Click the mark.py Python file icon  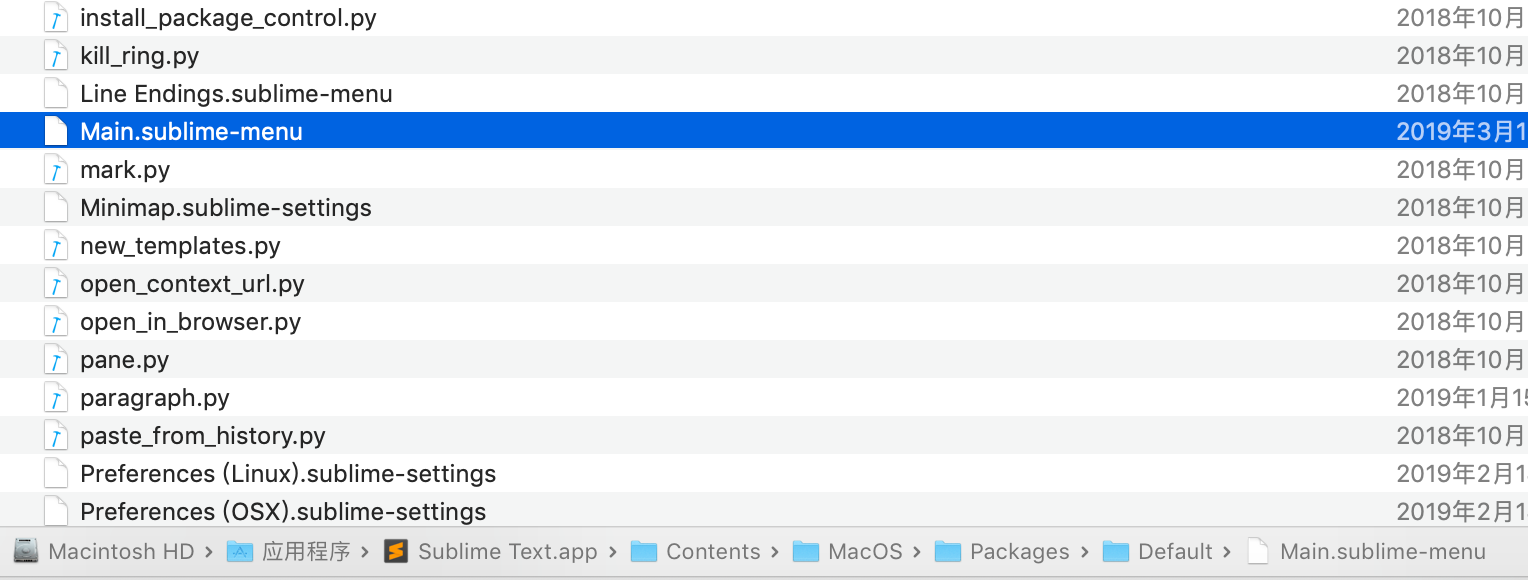point(56,170)
